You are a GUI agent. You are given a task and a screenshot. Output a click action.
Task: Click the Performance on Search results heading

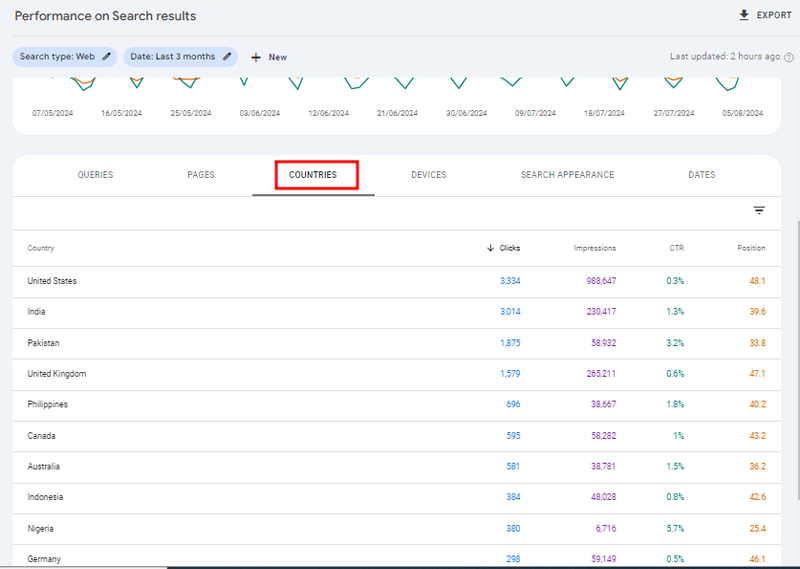point(105,16)
